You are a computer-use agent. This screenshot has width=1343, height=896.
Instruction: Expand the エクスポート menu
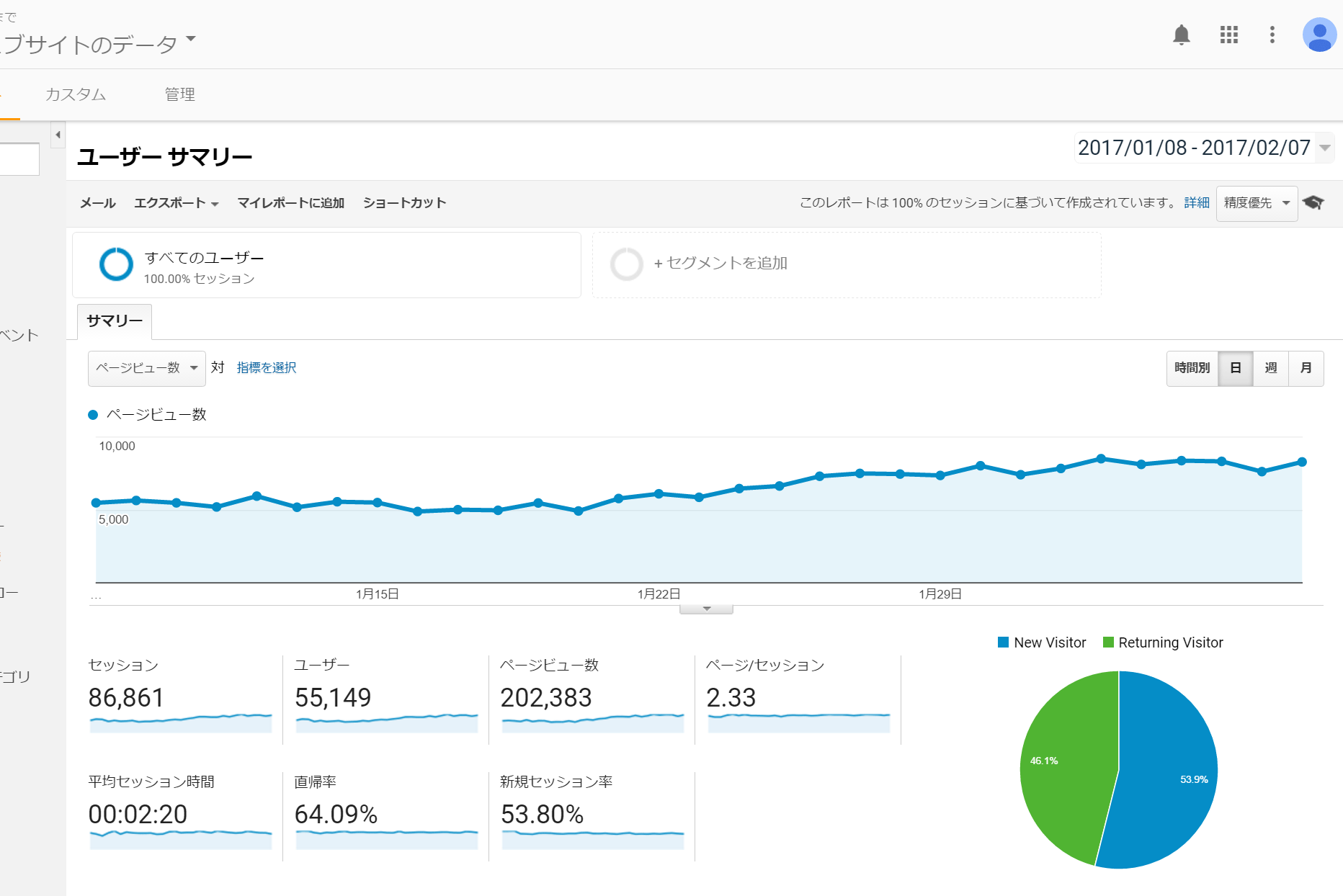(176, 203)
